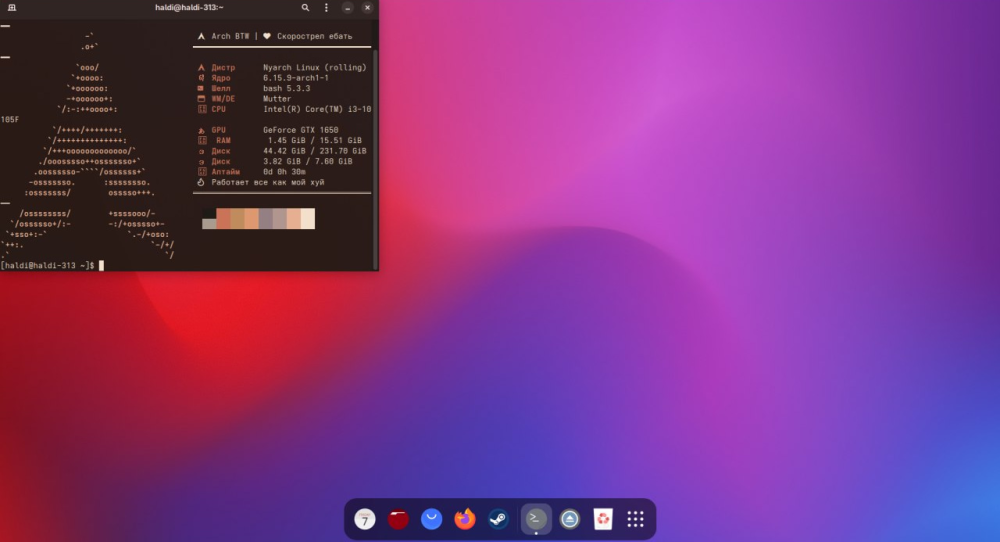Screen dimensions: 1000x542
Task: Click the 'WM/DE' label
Action: coord(223,99)
